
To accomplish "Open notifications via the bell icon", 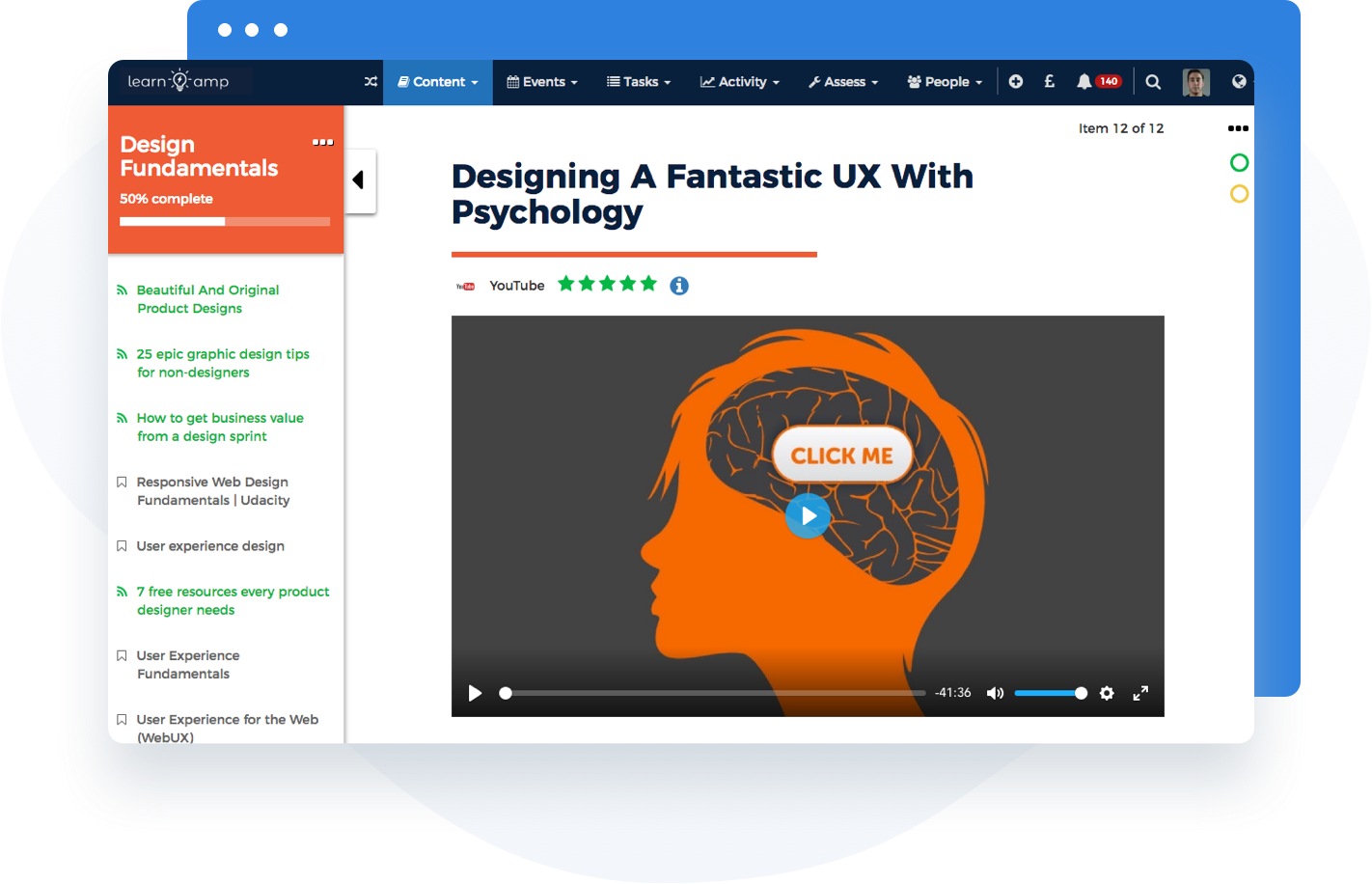I will pyautogui.click(x=1084, y=82).
